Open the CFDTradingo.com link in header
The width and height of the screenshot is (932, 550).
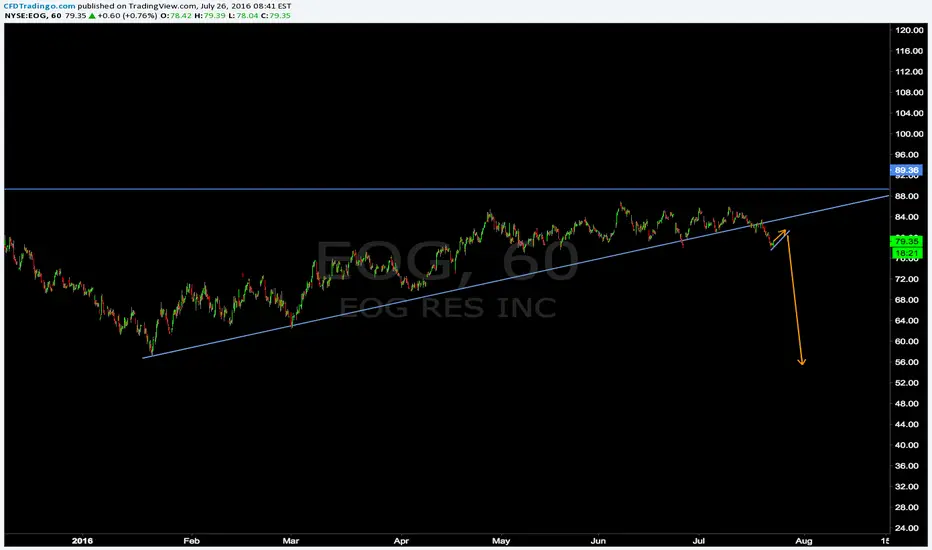[x=40, y=6]
